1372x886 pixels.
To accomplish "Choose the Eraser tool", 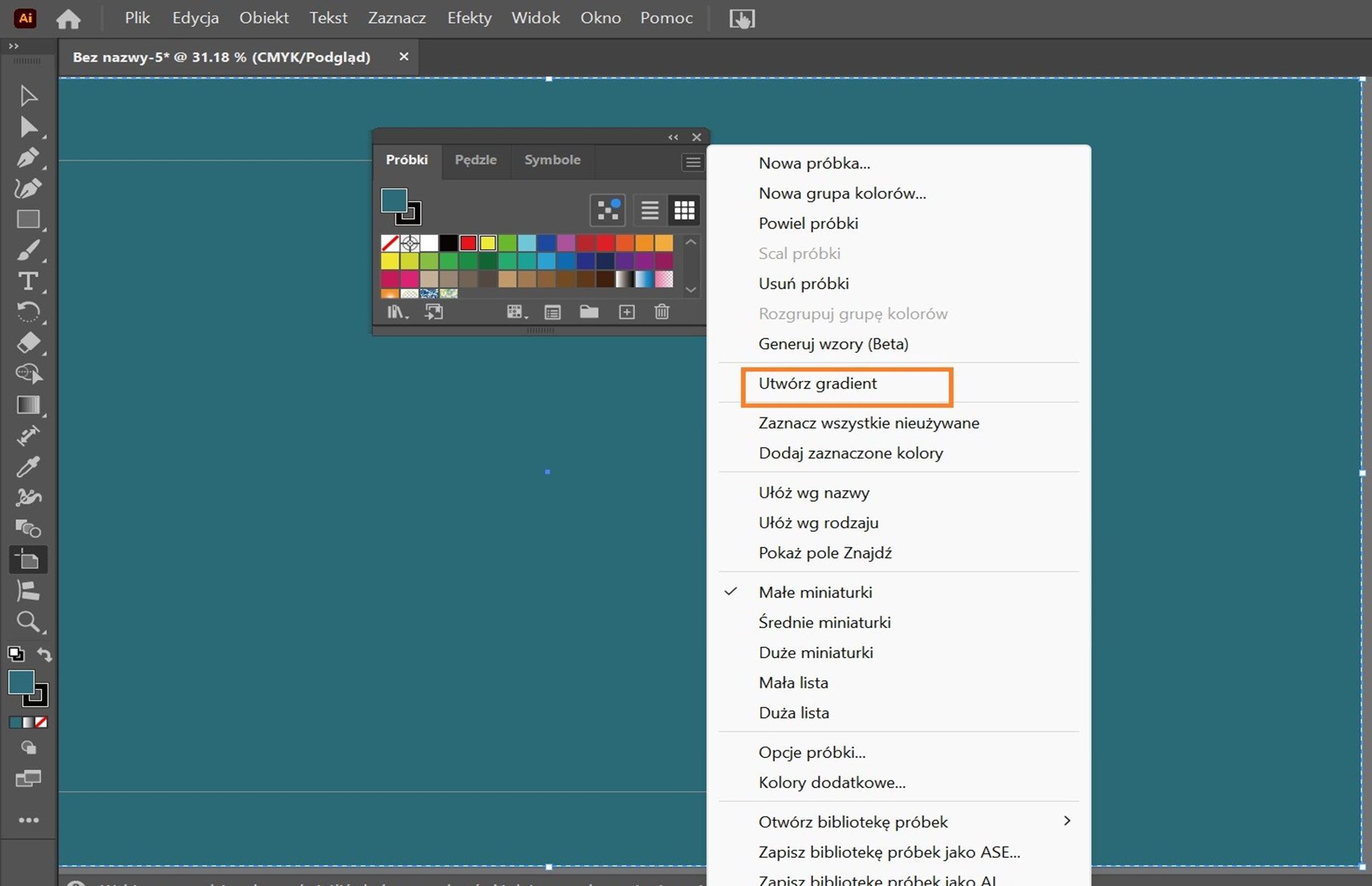I will coord(29,344).
